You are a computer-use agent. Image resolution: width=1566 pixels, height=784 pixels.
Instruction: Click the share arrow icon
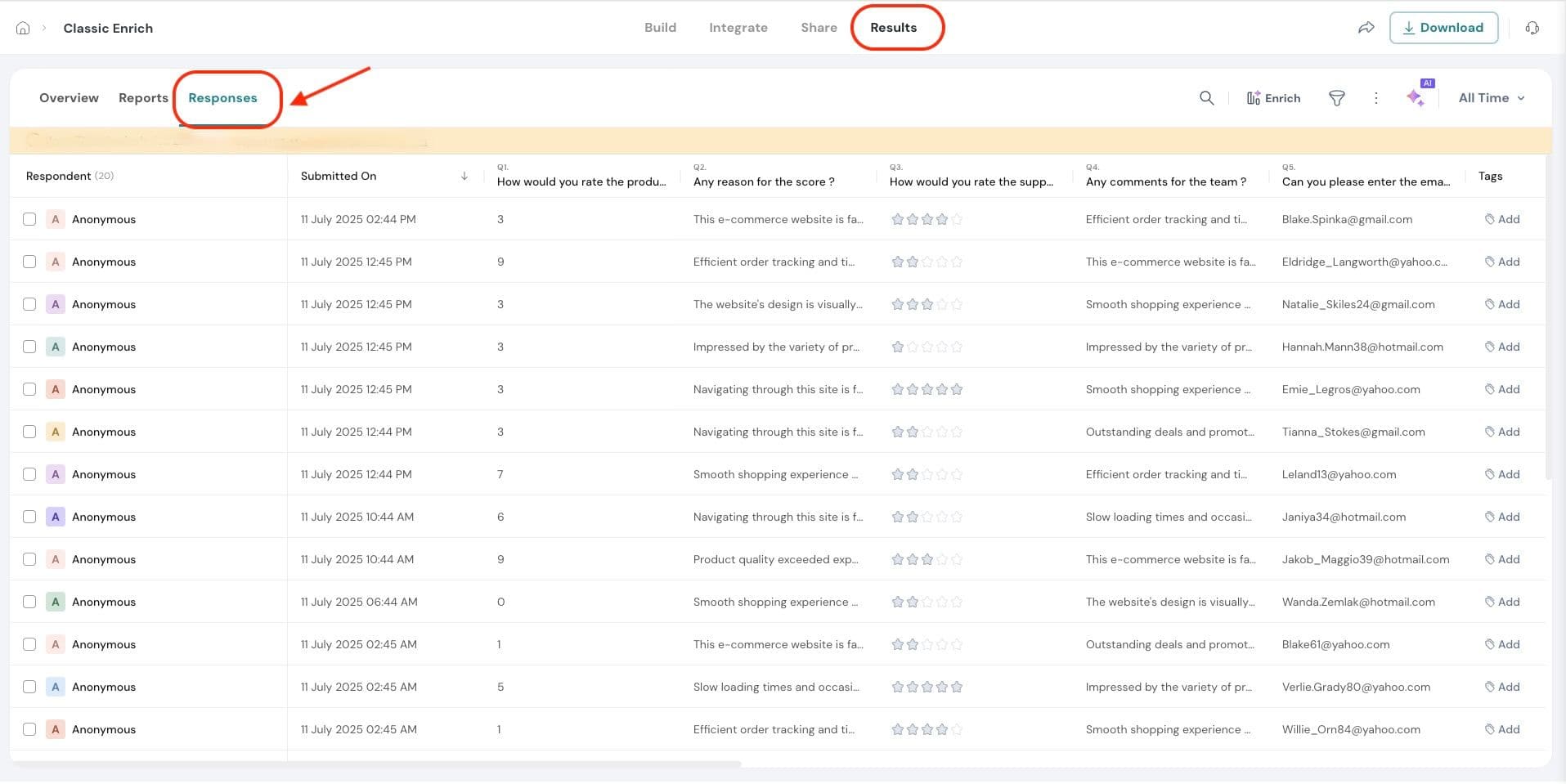(1366, 28)
